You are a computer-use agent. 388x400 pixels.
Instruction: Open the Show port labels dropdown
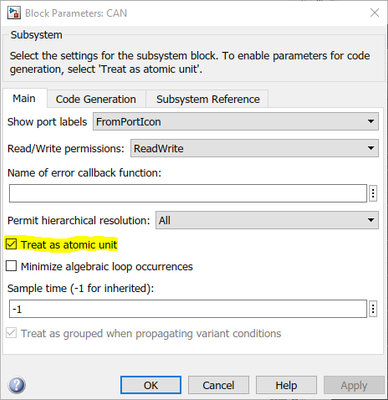(x=236, y=122)
